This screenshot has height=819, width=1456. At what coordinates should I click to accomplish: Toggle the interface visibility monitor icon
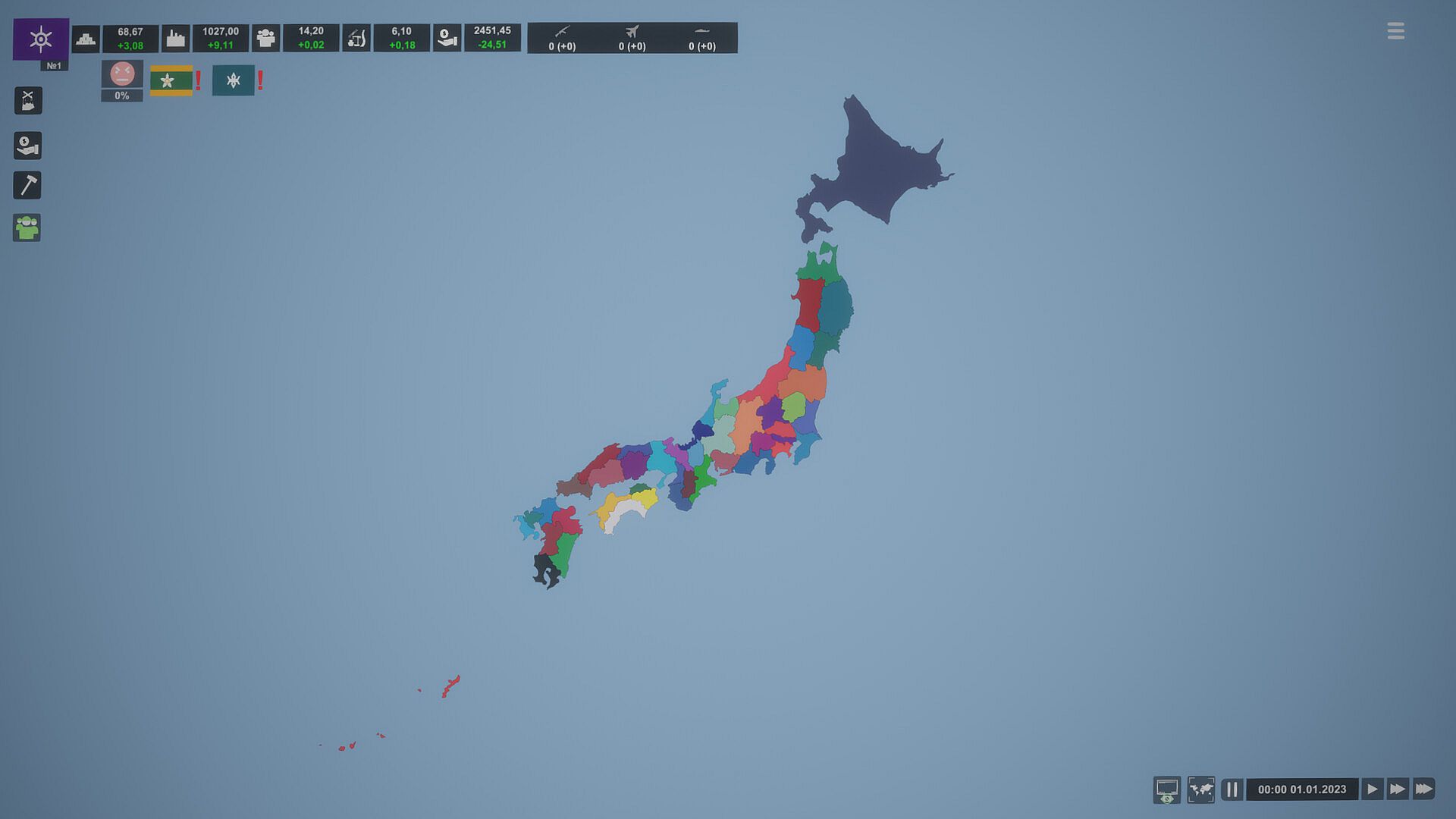pyautogui.click(x=1166, y=789)
